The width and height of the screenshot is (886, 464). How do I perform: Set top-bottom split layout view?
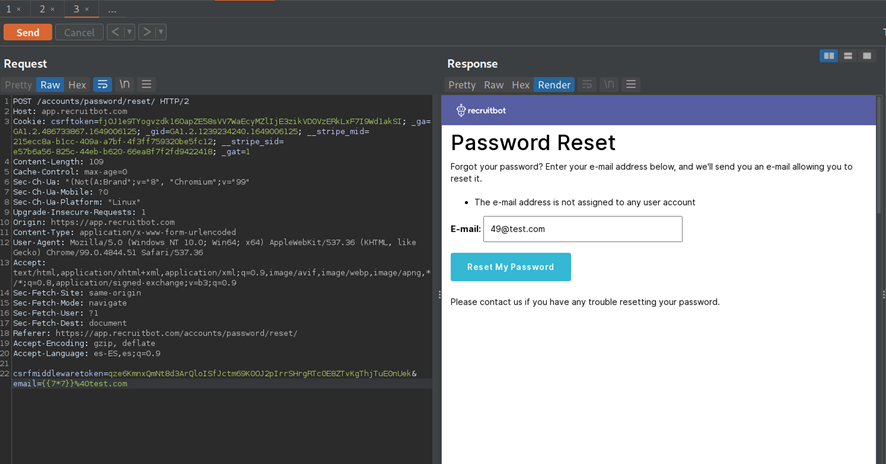coord(848,55)
